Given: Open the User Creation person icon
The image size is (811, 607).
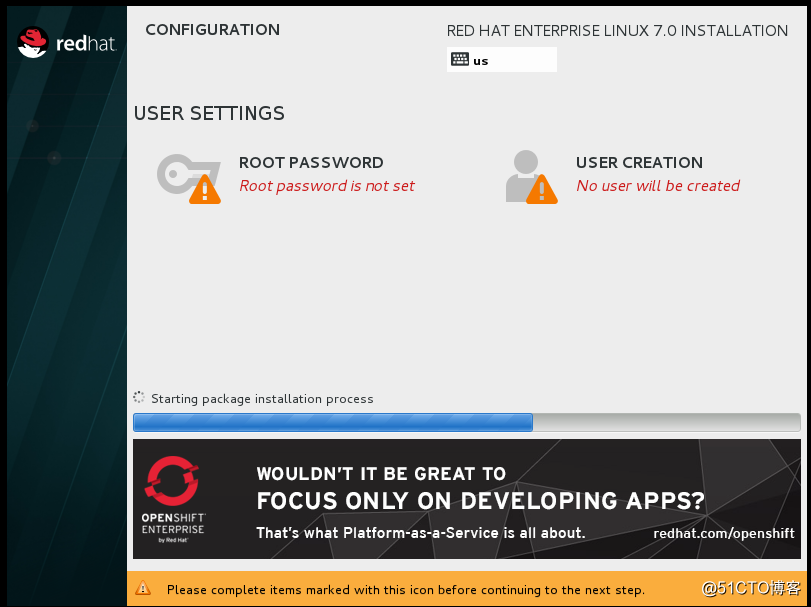Looking at the screenshot, I should [531, 177].
